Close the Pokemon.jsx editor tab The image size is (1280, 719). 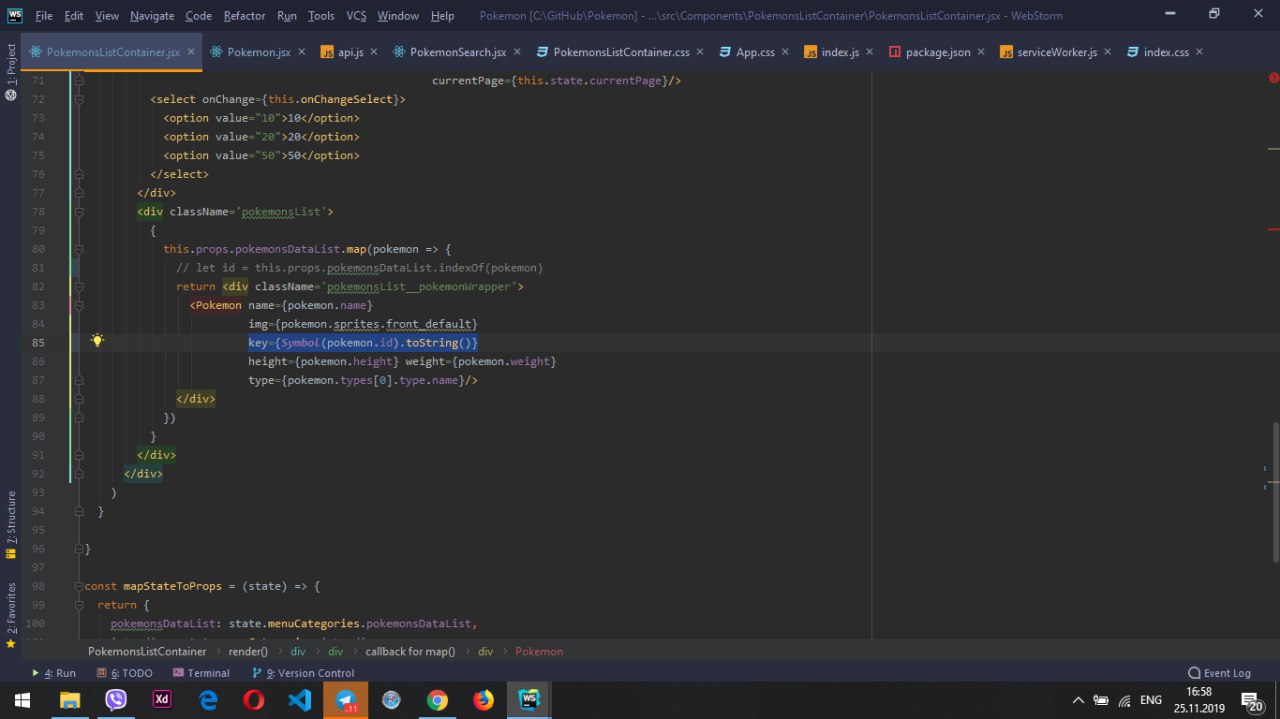tap(302, 52)
